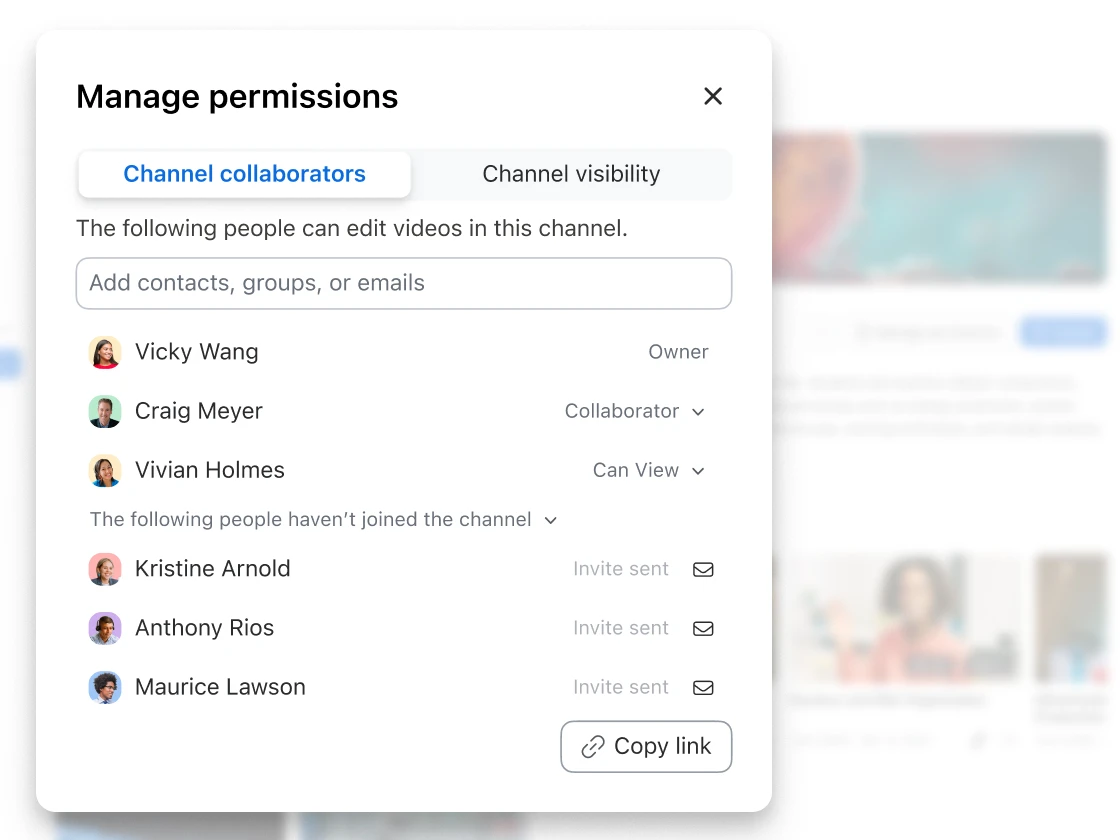Open Vivian Holmes's Can View dropdown
Image resolution: width=1120 pixels, height=840 pixels.
pos(649,470)
